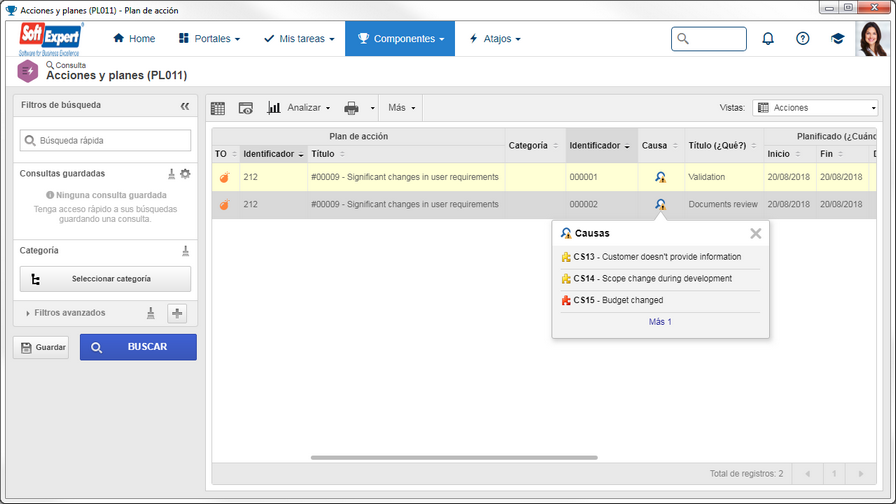Sort by Título column
This screenshot has height=504, width=896.
coord(406,154)
